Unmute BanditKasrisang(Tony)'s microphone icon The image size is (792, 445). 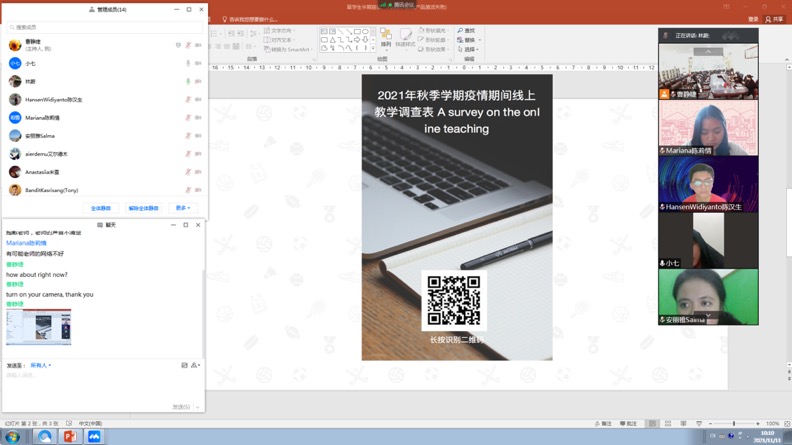tap(188, 190)
